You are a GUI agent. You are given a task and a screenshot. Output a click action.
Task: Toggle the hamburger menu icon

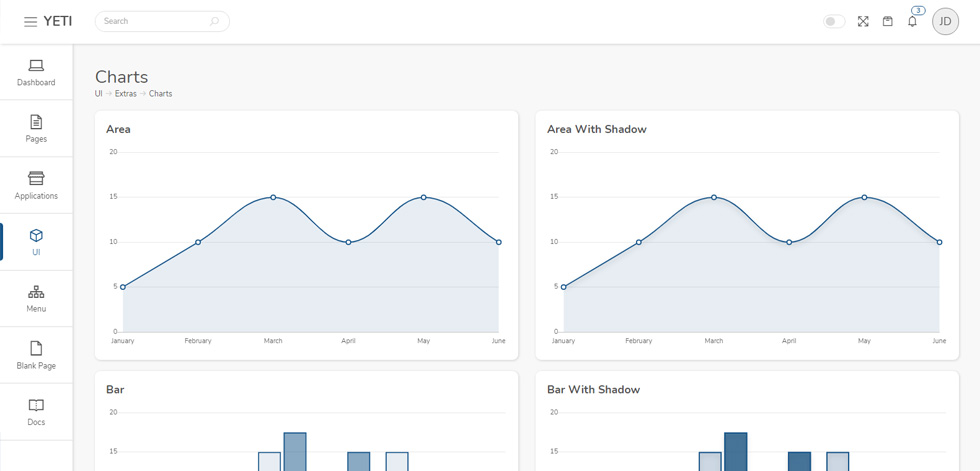coord(30,22)
